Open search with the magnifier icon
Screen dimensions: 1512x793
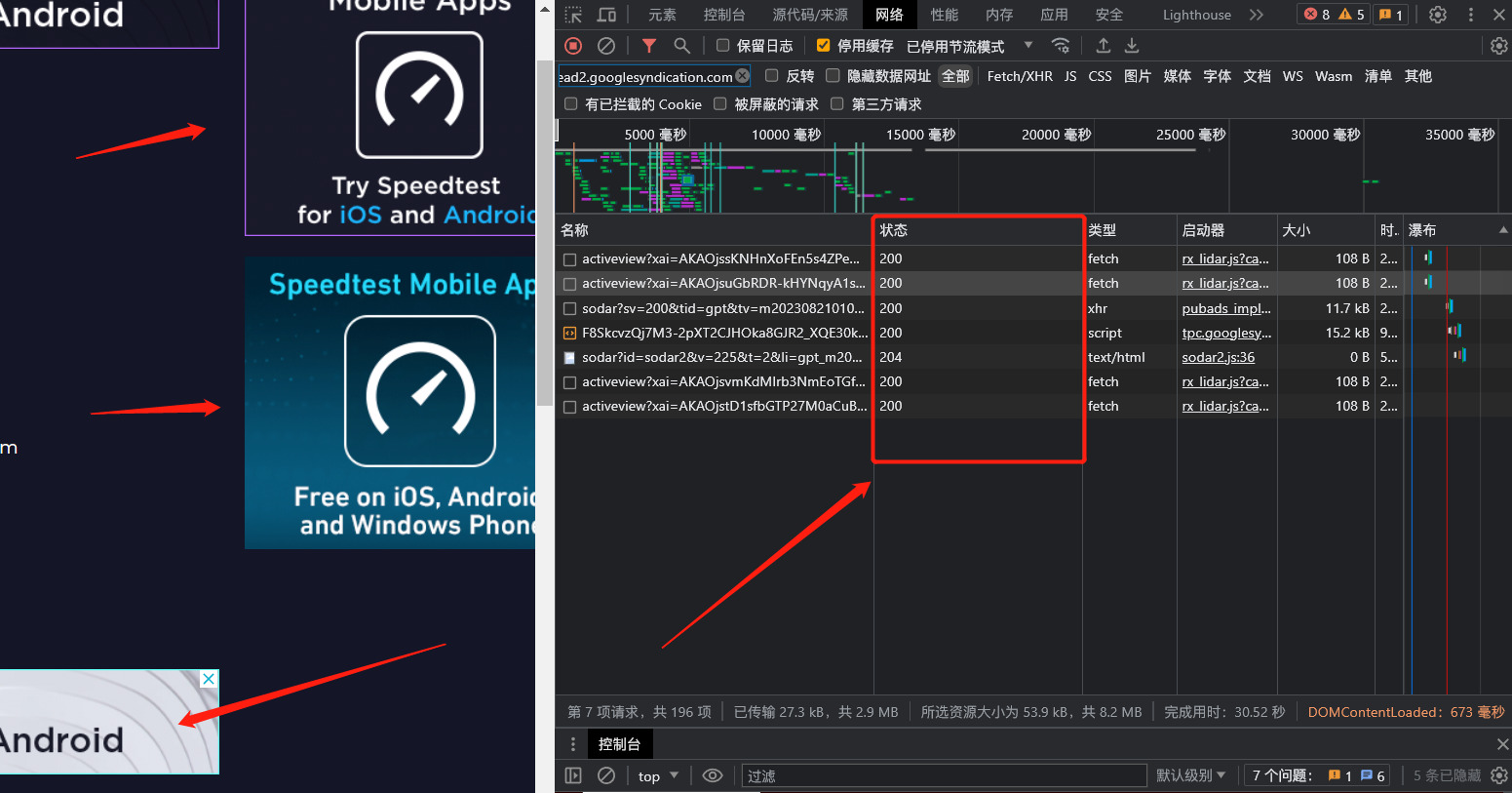tap(681, 46)
